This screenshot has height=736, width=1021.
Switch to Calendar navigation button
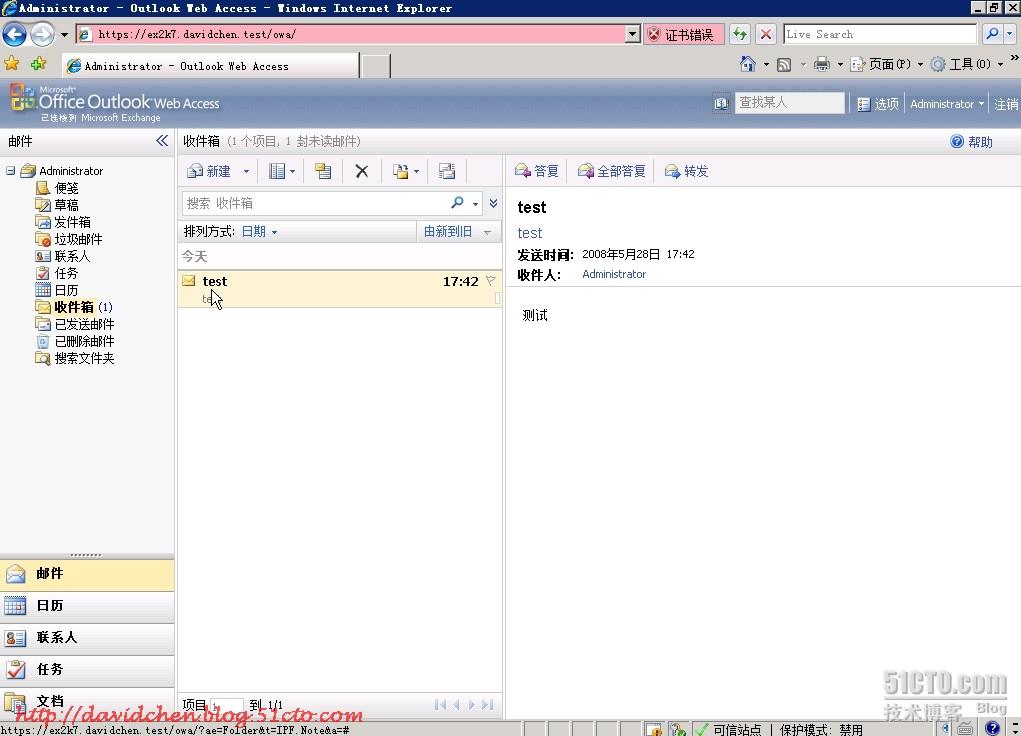pyautogui.click(x=87, y=606)
